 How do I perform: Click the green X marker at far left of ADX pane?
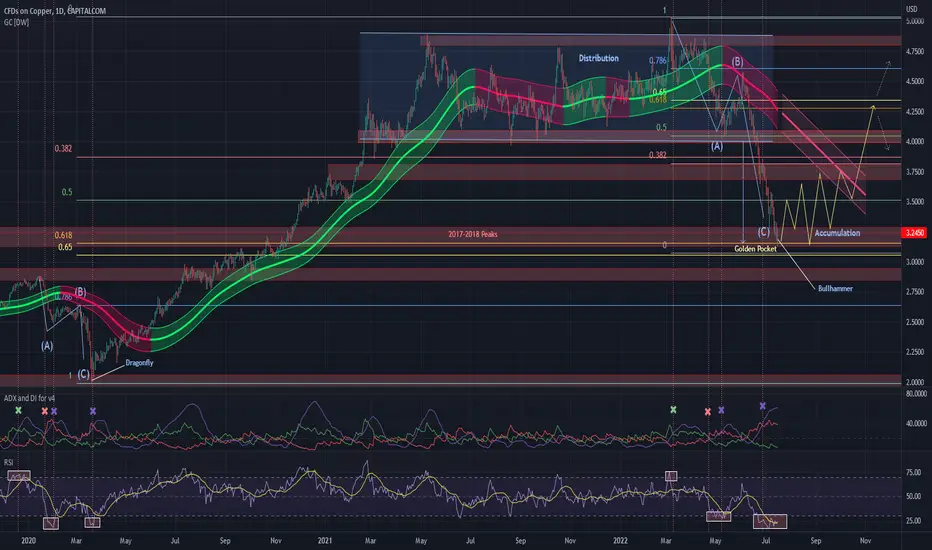18,410
